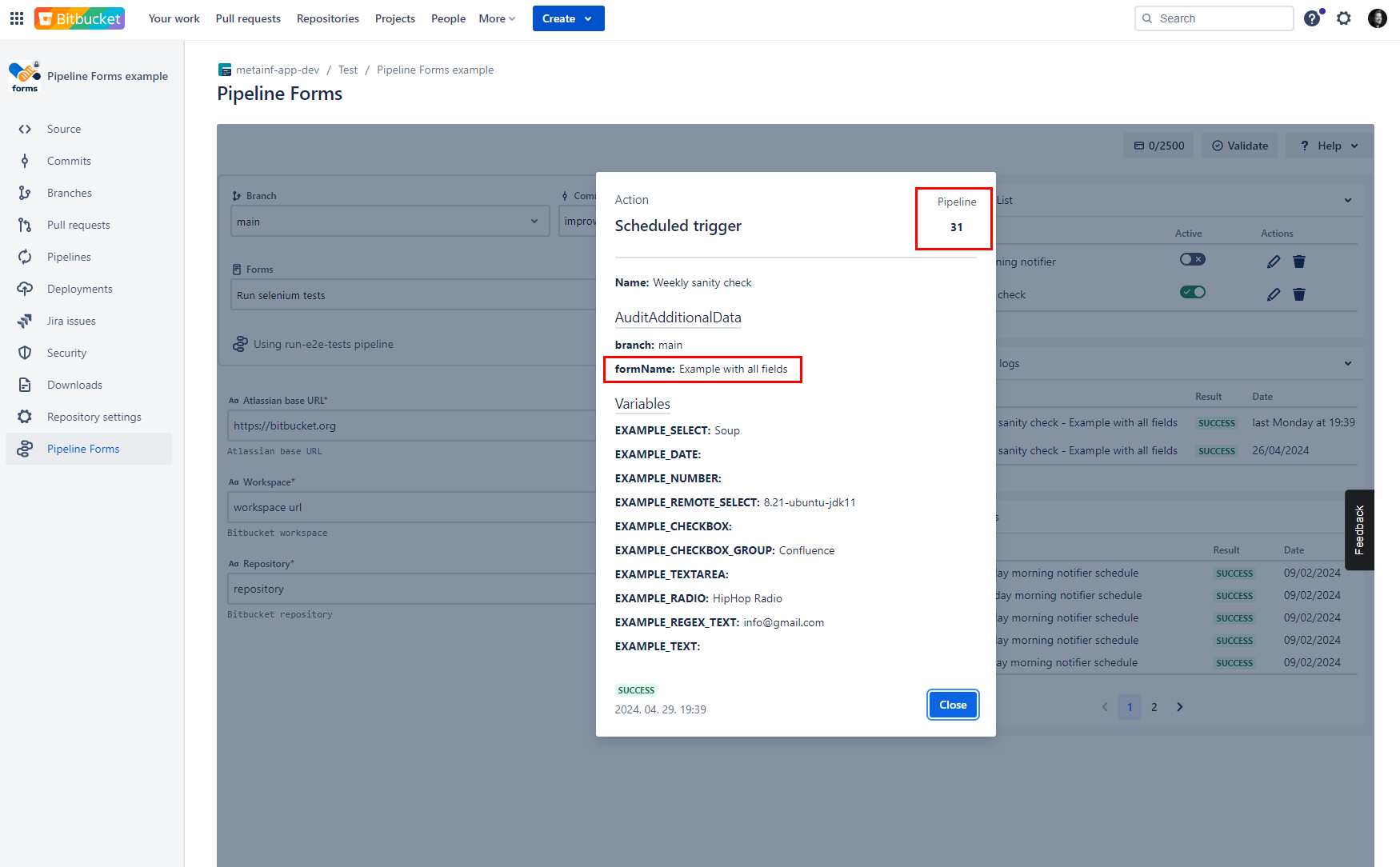Open the settings gear icon in header
Image resolution: width=1400 pixels, height=867 pixels.
[1344, 18]
